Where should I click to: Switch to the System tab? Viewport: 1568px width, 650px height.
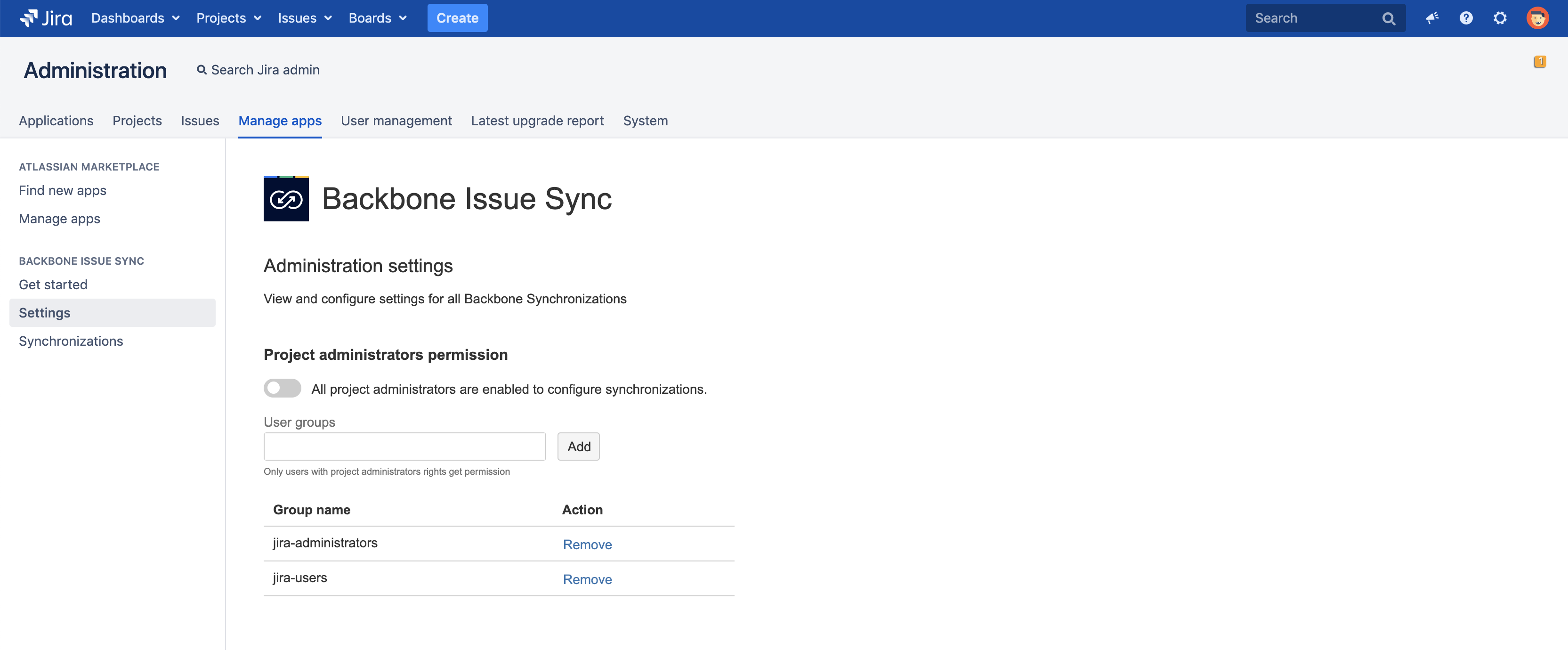[645, 121]
